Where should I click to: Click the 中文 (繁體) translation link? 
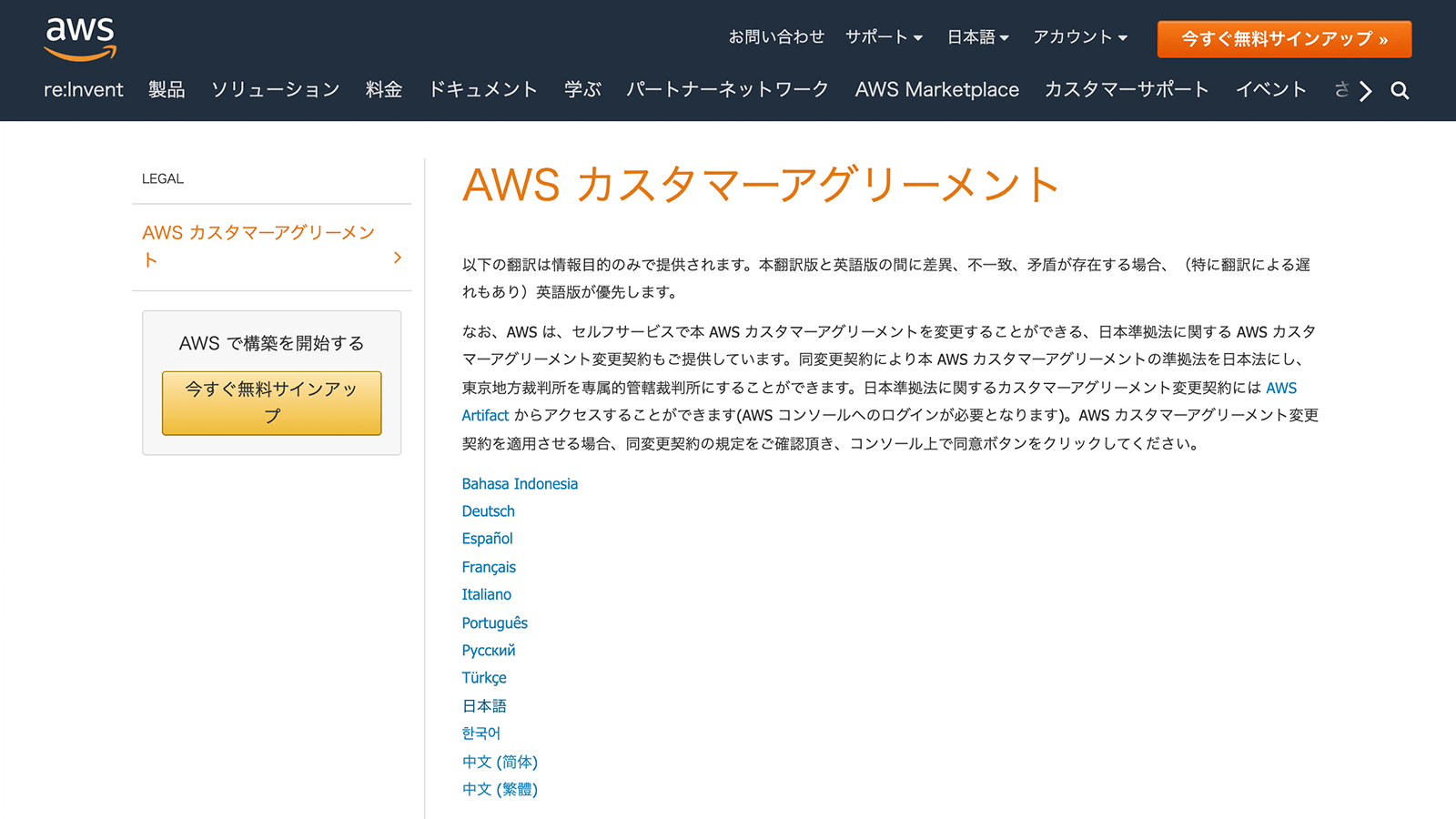point(500,790)
